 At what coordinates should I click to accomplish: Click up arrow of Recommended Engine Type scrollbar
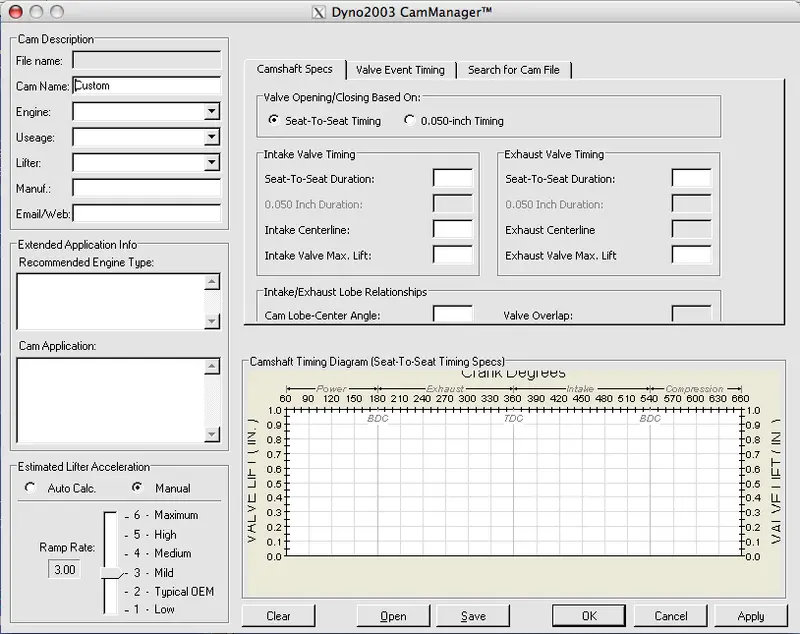tap(212, 282)
